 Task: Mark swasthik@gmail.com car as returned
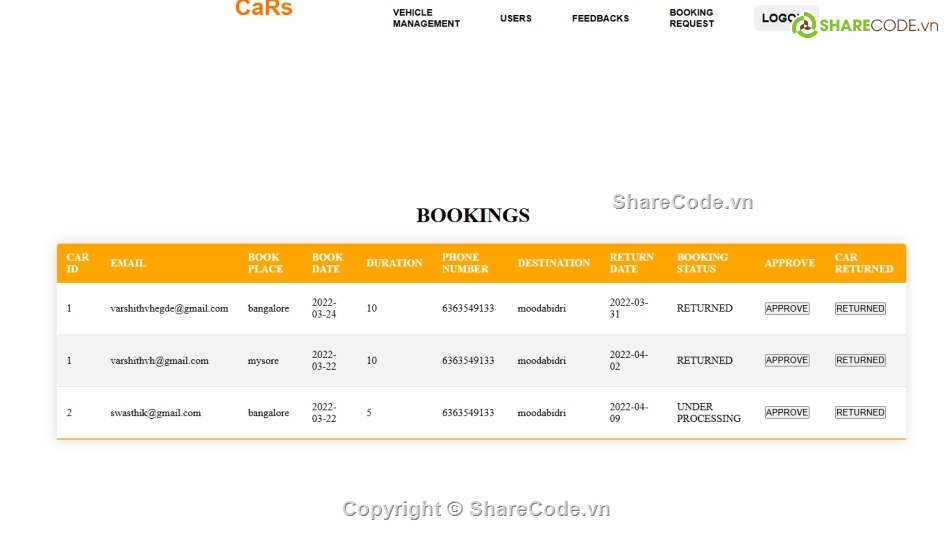click(x=860, y=412)
